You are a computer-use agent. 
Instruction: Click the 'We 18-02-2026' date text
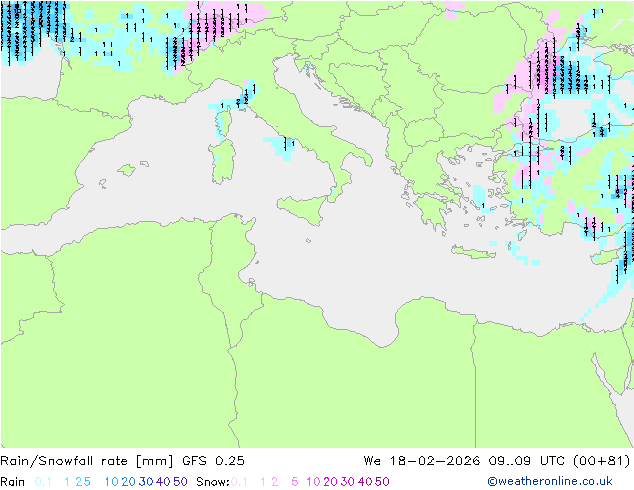[422, 461]
